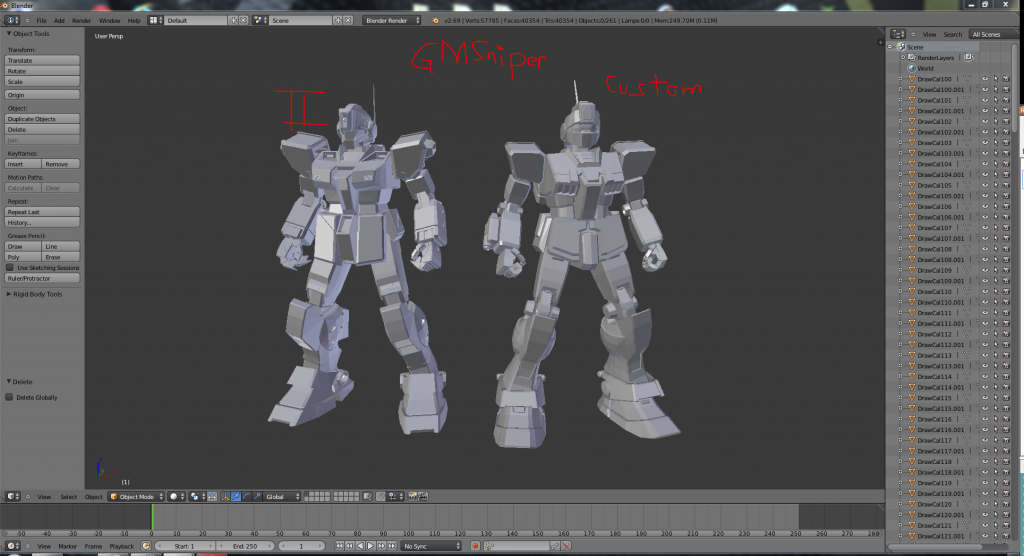Play the animation forward
Viewport: 1024px width, 556px height.
tap(370, 546)
